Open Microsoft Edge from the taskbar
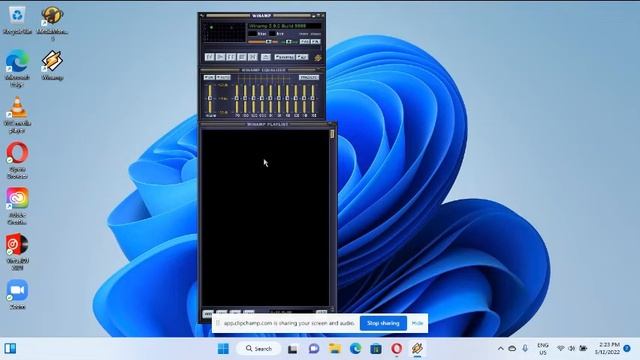This screenshot has width=640, height=360. coord(355,349)
